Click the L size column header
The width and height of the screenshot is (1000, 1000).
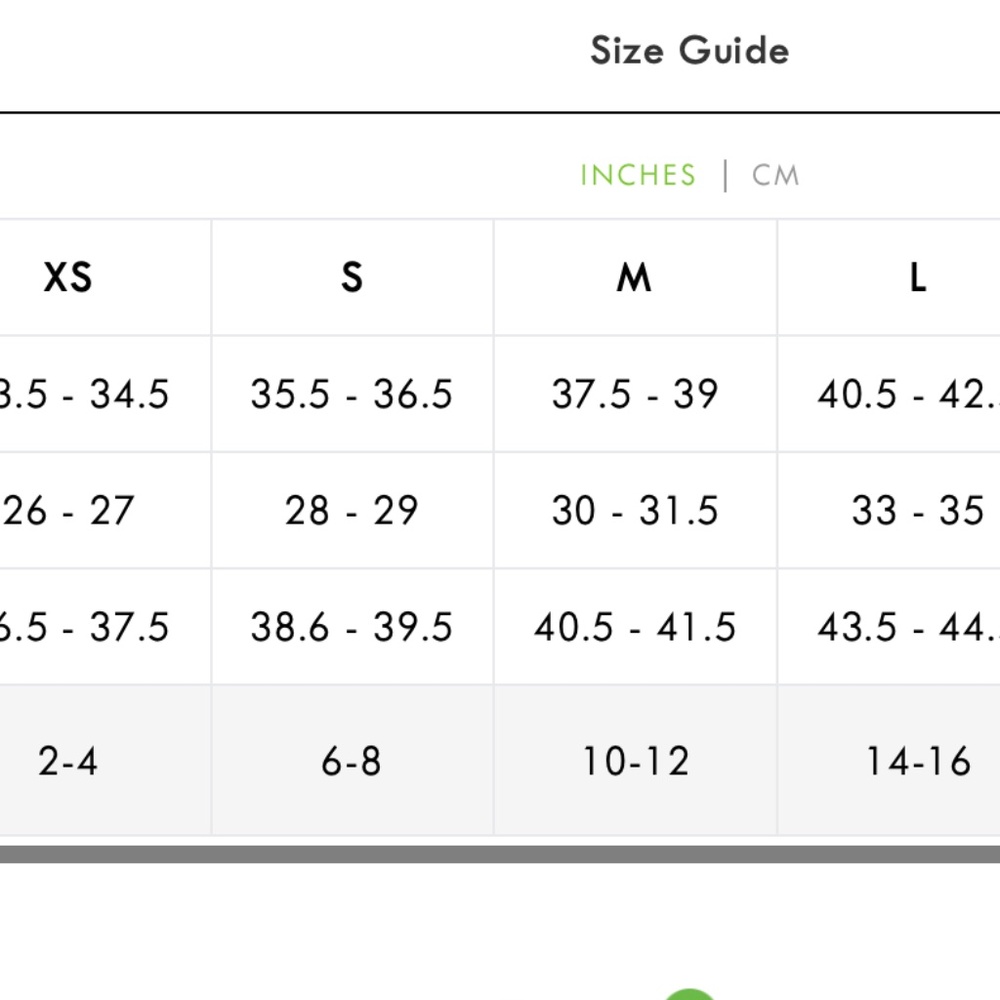pyautogui.click(x=918, y=277)
